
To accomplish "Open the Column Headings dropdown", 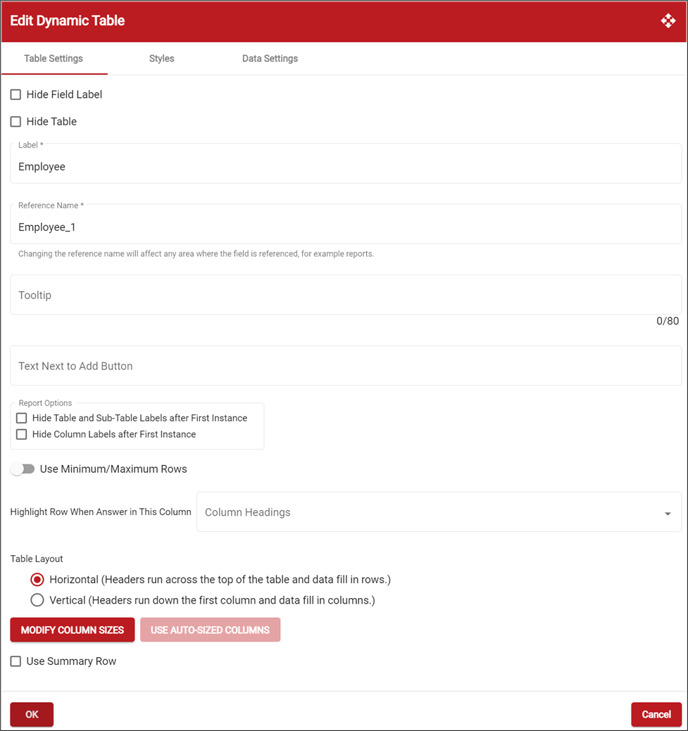I will click(430, 513).
